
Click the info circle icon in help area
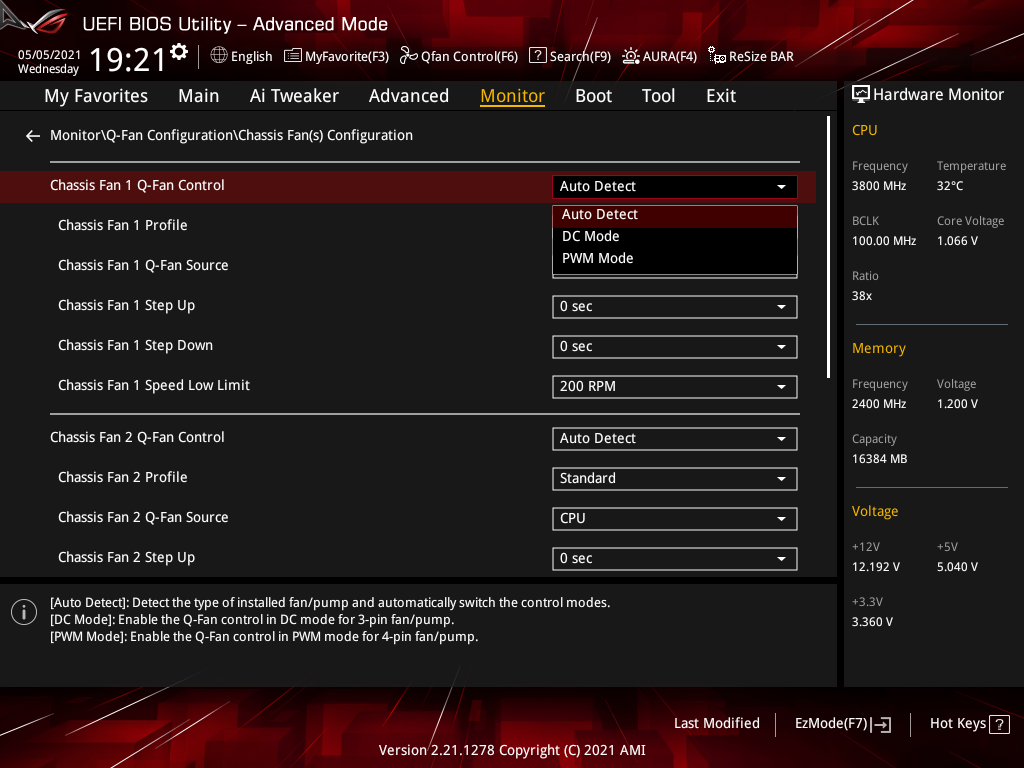click(24, 612)
